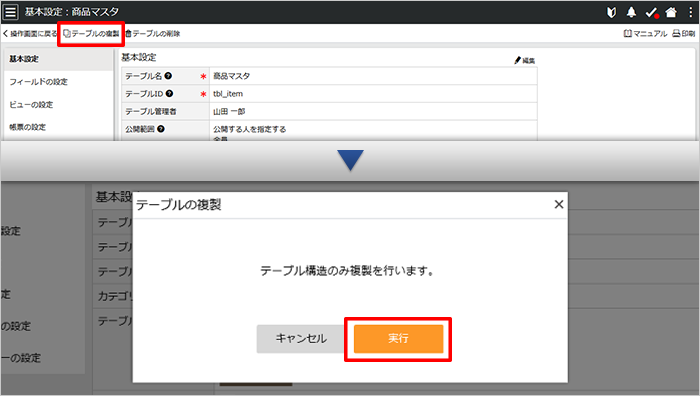Click the テーブルの複製 dialog title
The width and height of the screenshot is (700, 396).
tap(179, 205)
